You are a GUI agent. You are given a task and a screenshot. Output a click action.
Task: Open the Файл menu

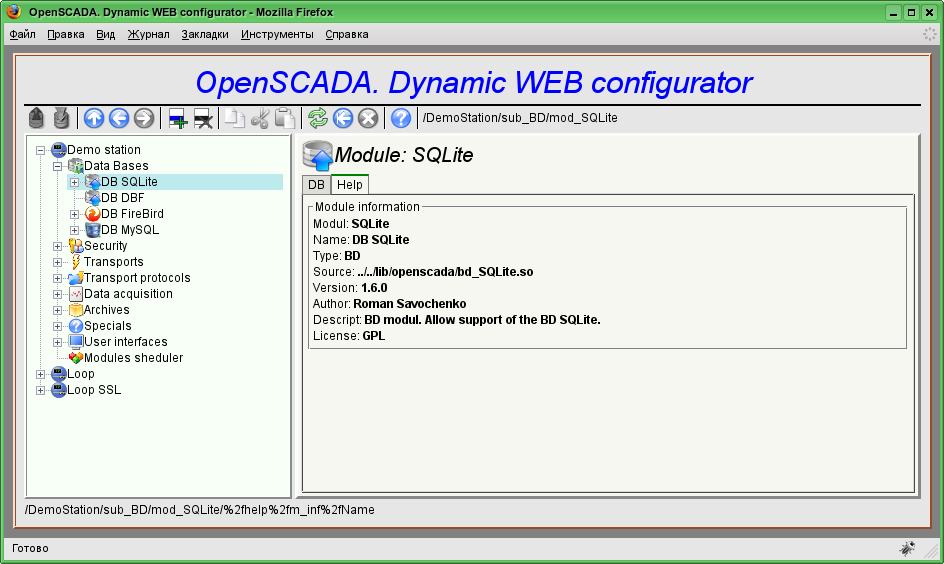tap(22, 34)
